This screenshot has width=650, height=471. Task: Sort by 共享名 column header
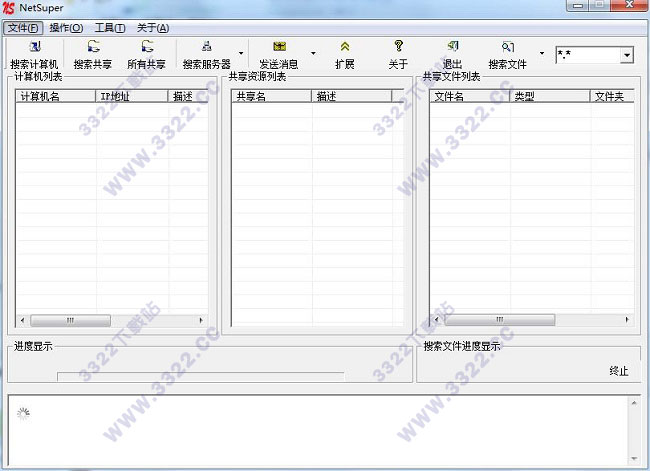[271, 96]
